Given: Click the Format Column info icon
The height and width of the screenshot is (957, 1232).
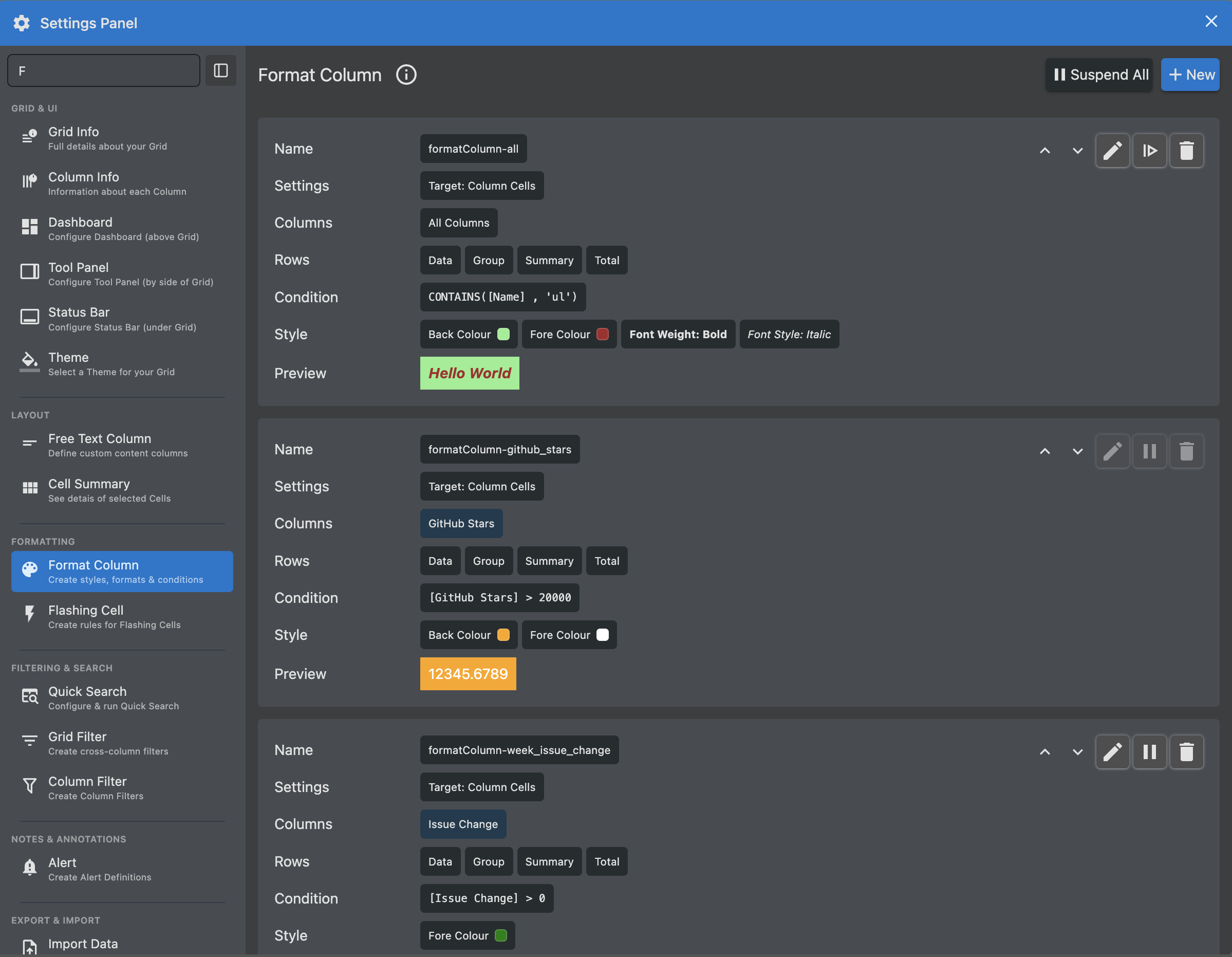Looking at the screenshot, I should point(406,75).
